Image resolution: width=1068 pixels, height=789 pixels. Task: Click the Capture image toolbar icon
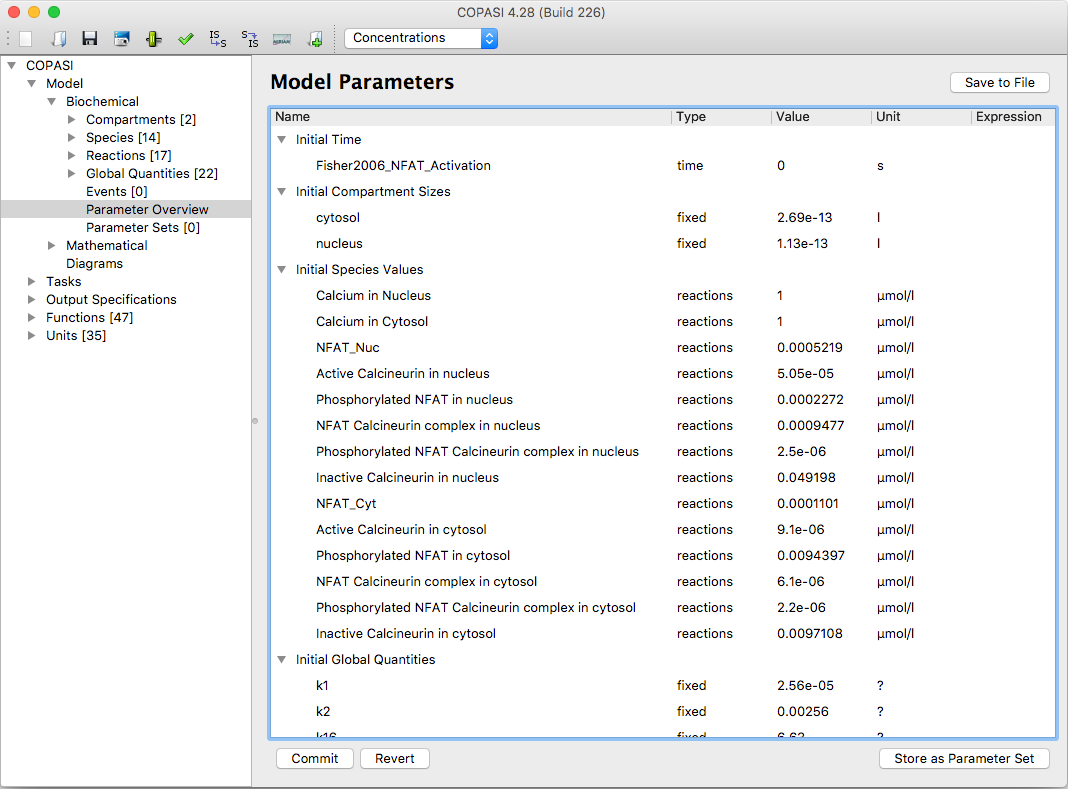coord(122,39)
